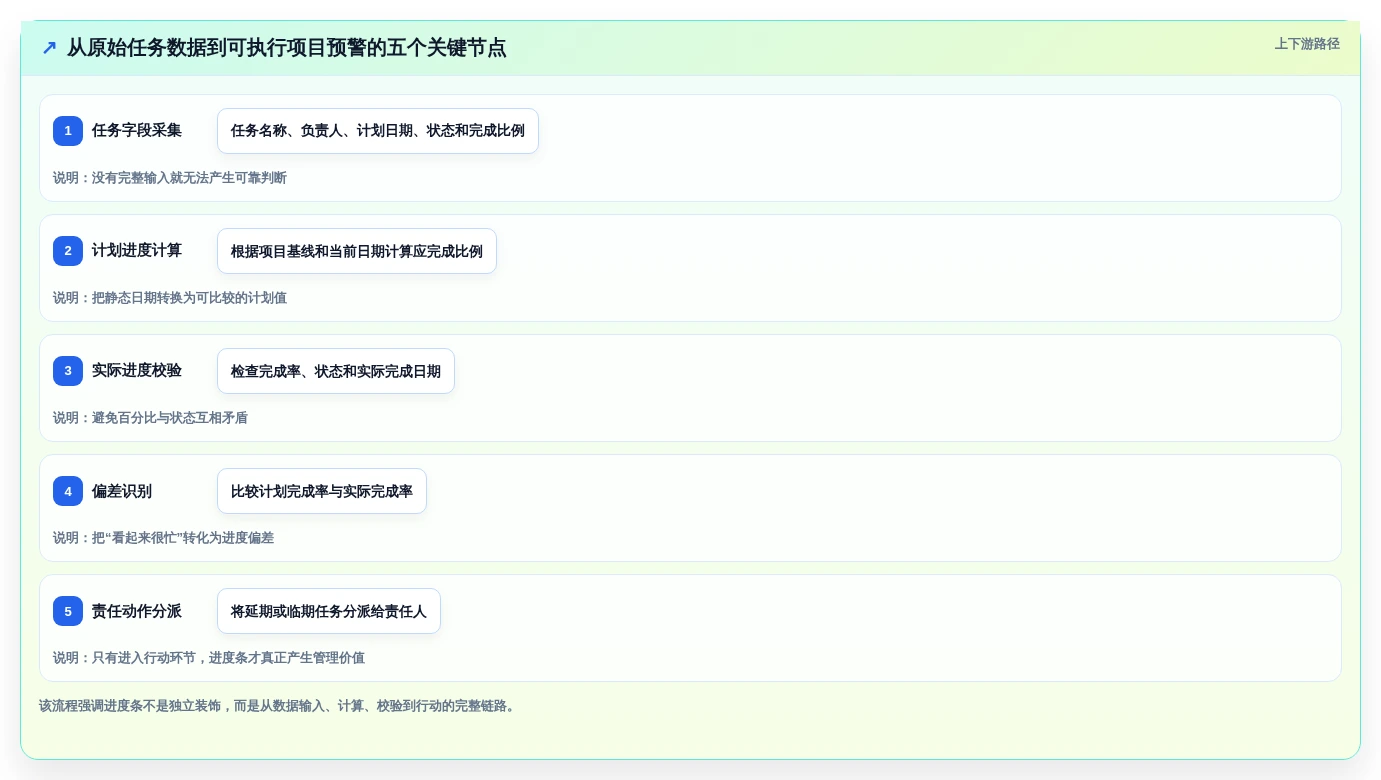Click the 检查完成率、状态和实际完成日期 box

click(x=336, y=371)
